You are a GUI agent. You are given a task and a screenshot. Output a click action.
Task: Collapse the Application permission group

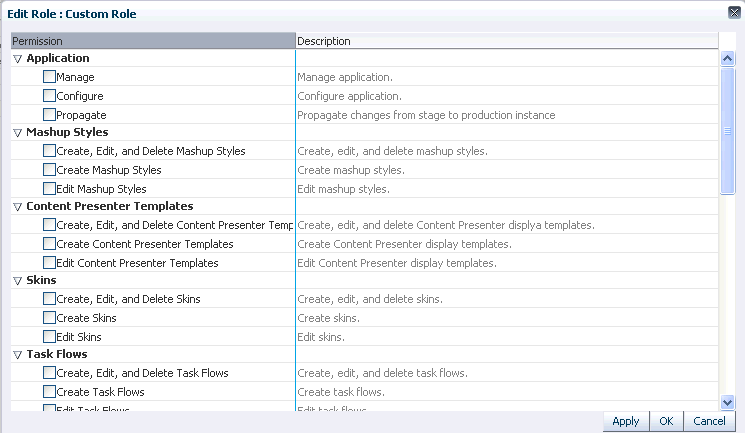point(17,59)
